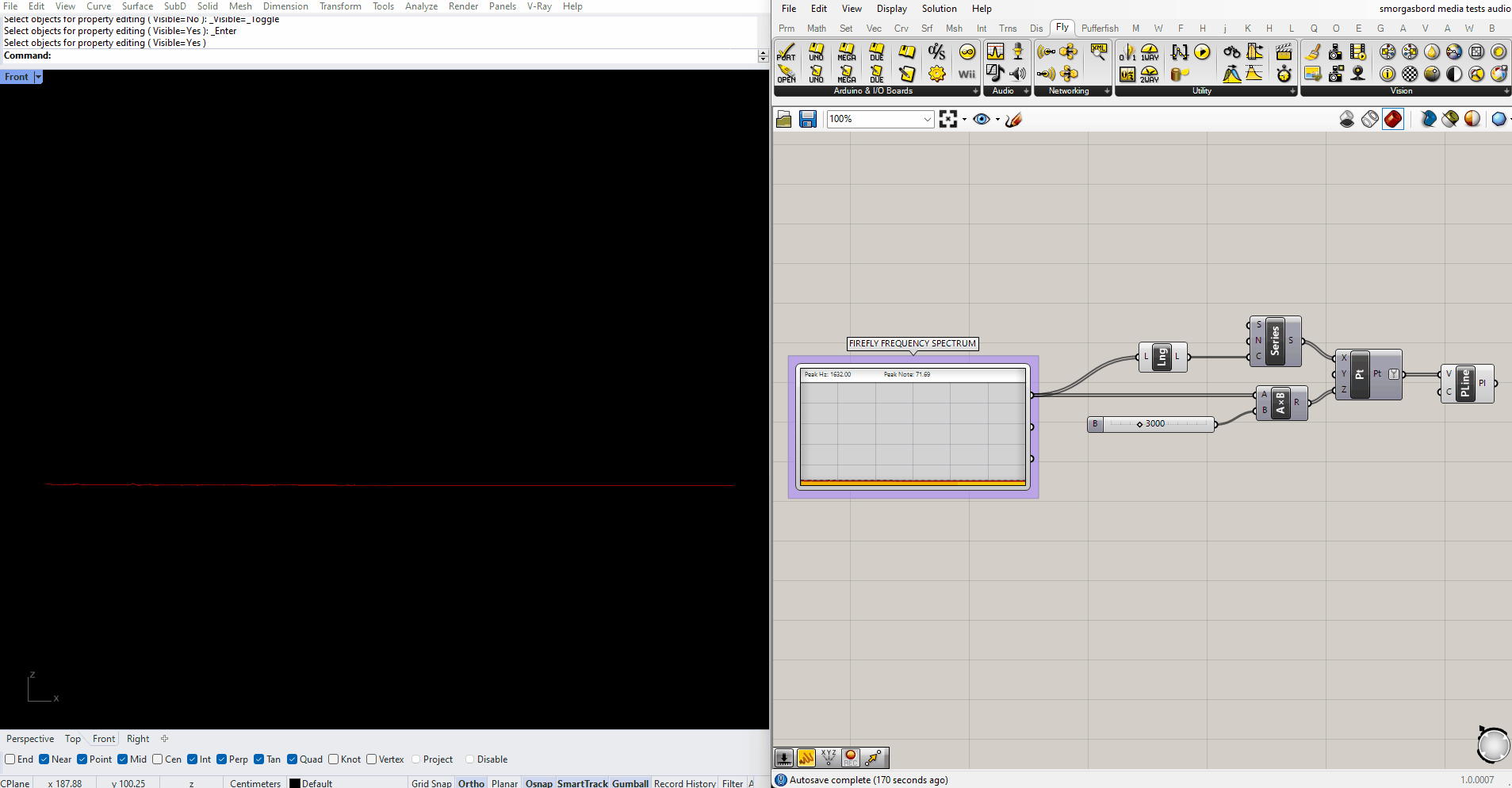1512x788 pixels.
Task: Enable the End object snap checkbox
Action: coord(10,759)
